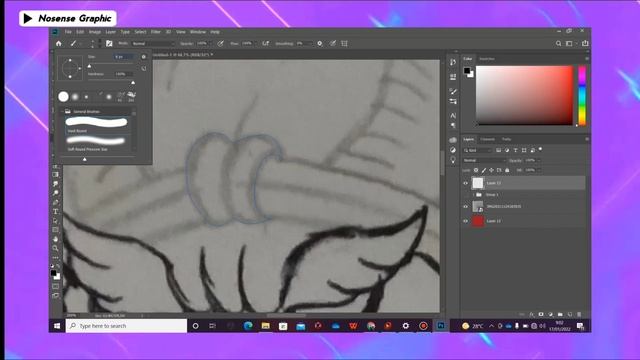Toggle Quick Mask mode icon in toolbox
The height and width of the screenshot is (360, 640).
[x=56, y=287]
